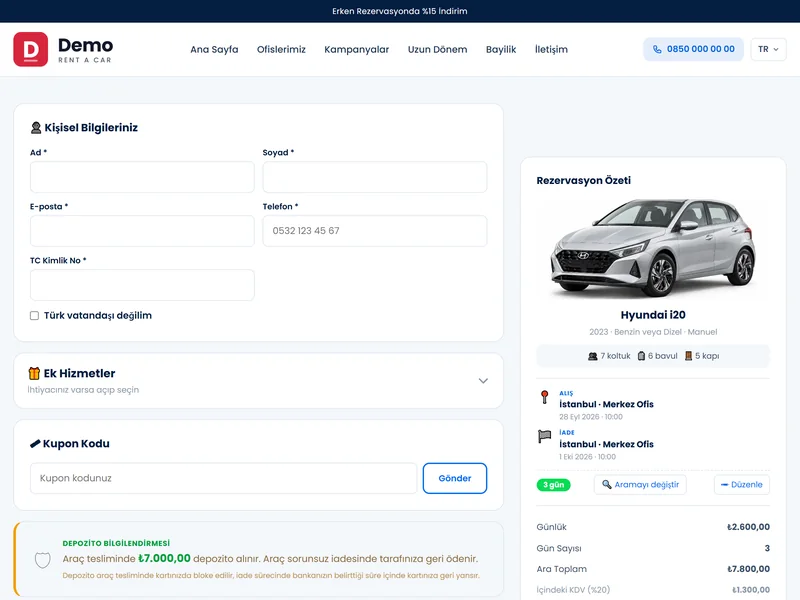
Task: Click the ticket icon beside Kupon Kodu
Action: point(35,444)
